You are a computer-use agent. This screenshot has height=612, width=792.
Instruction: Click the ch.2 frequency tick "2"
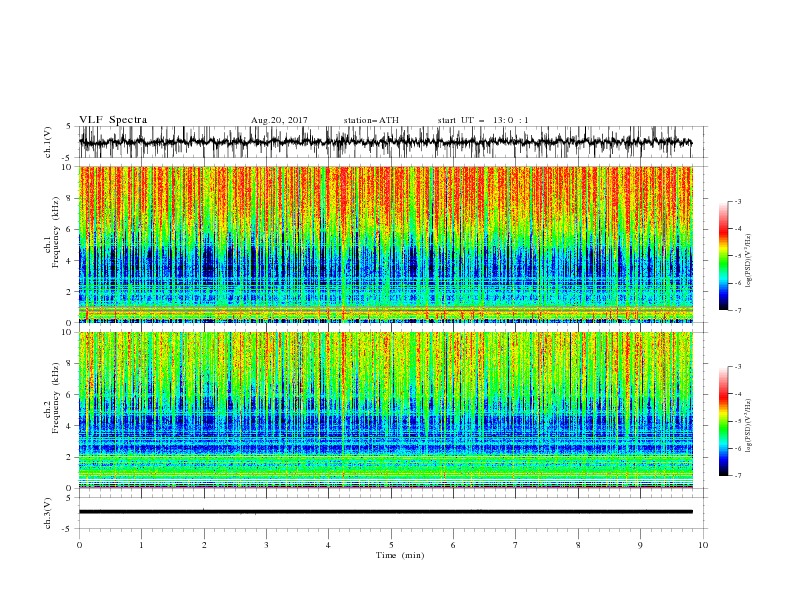70,457
